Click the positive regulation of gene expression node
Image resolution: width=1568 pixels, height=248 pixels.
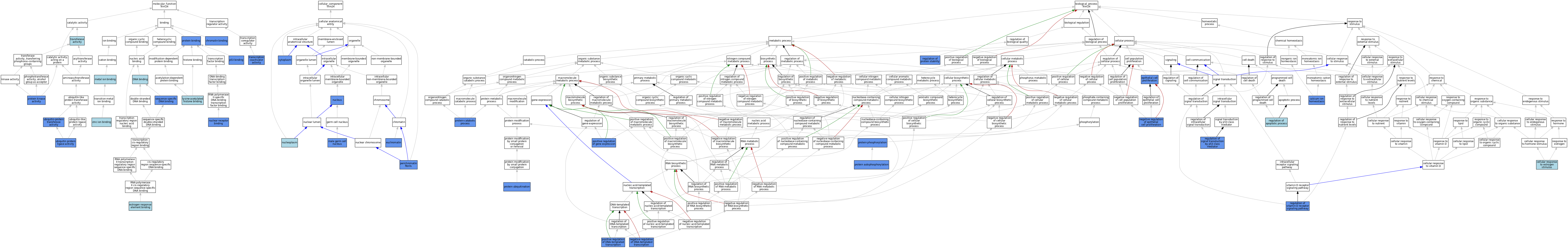[604, 143]
